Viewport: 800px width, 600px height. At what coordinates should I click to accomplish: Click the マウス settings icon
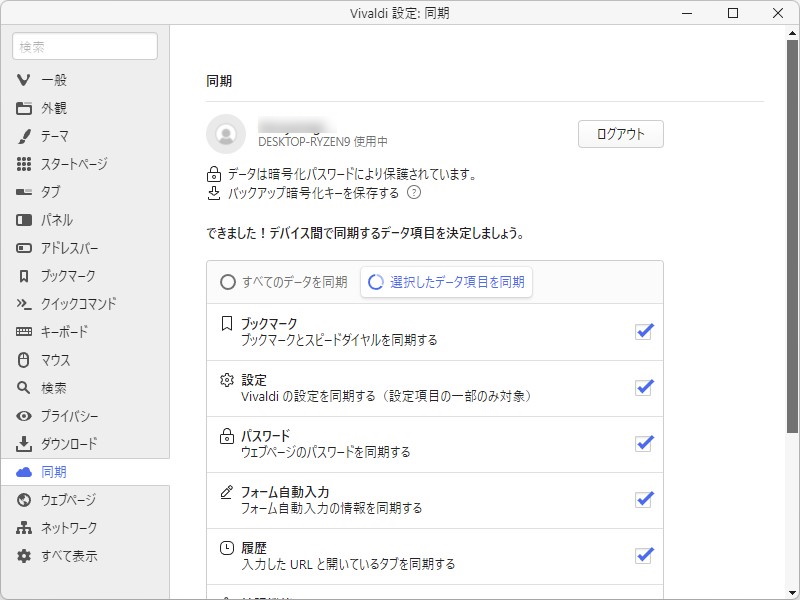22,360
